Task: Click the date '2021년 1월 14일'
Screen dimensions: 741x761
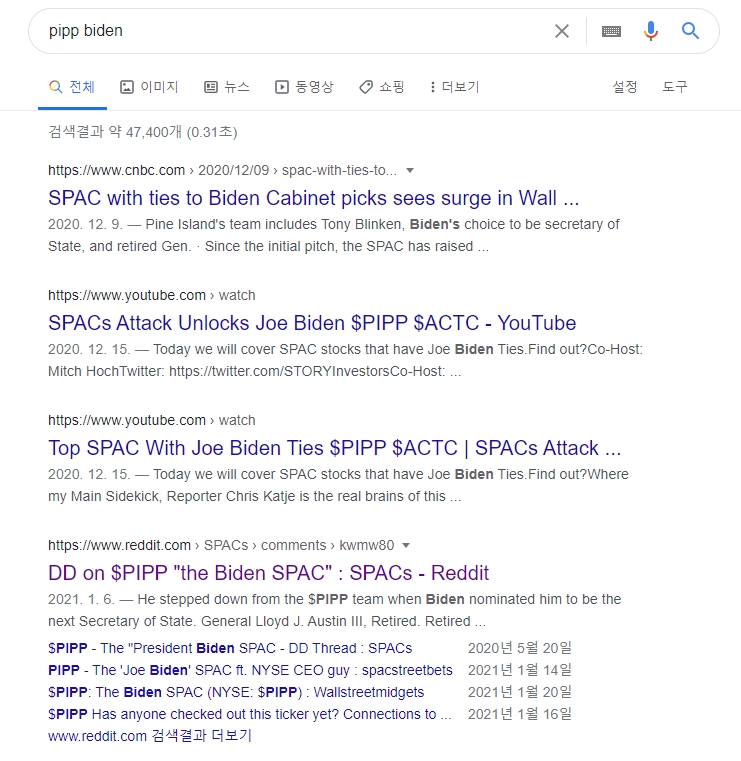Action: (x=520, y=670)
